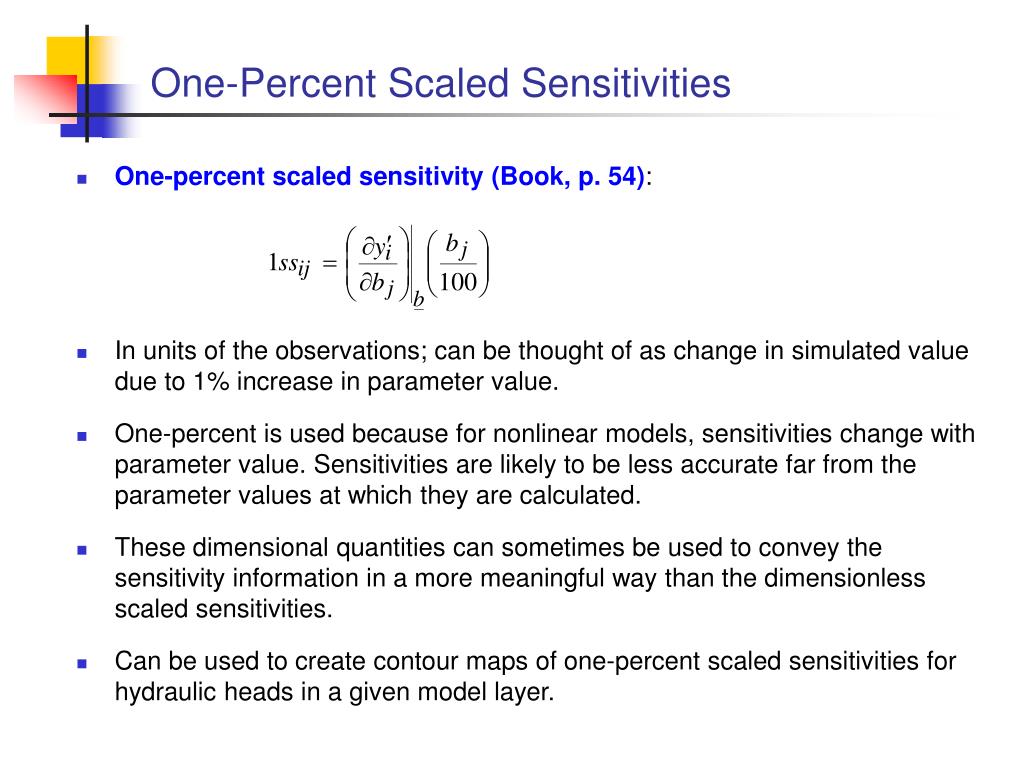Click the blue square in the logo
1024x768 pixels.
pyautogui.click(x=98, y=111)
